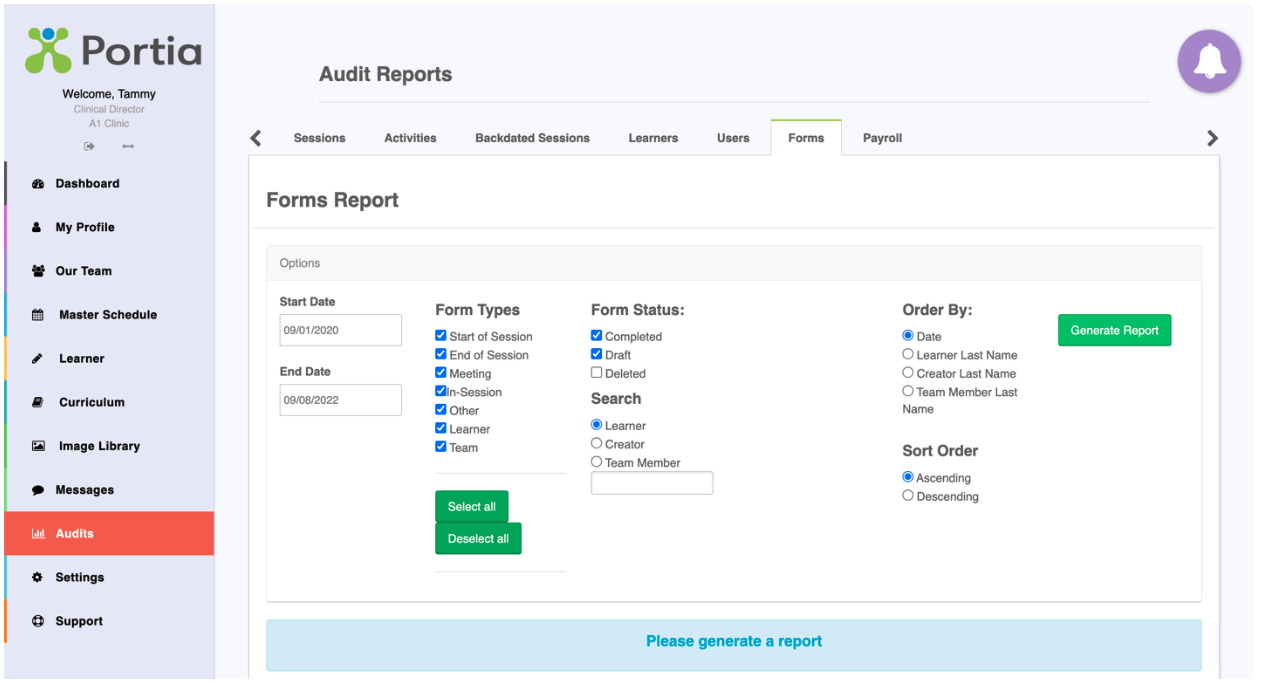Open My Profile from the sidebar
This screenshot has height=685, width=1261.
109,228
